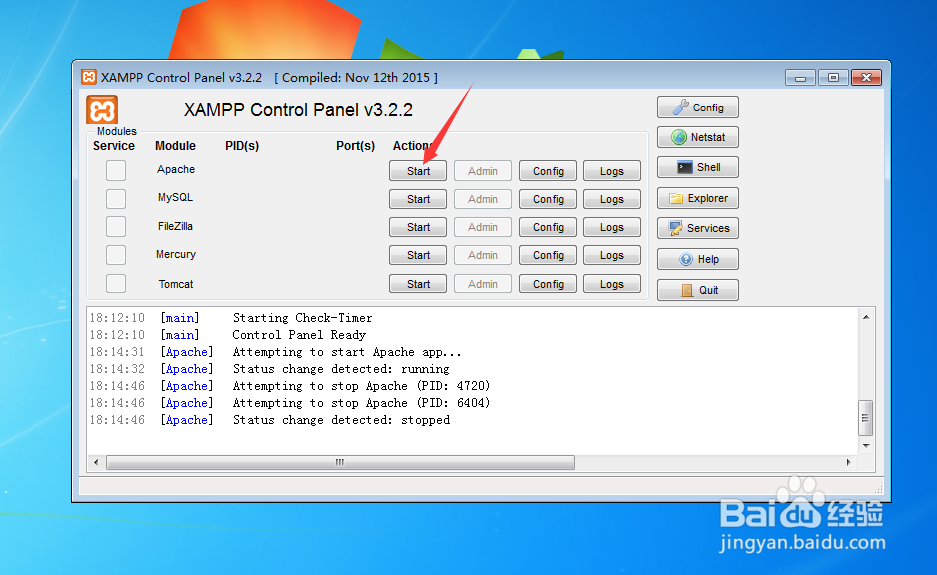This screenshot has height=575, width=937.
Task: Open the Tomcat Config menu button
Action: (548, 284)
